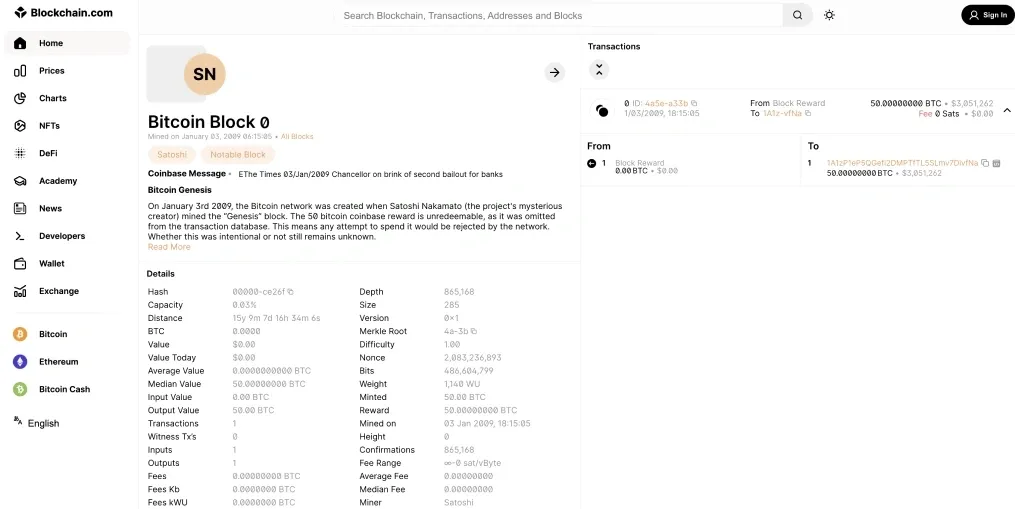Click the Academy graduation cap icon

[x=20, y=181]
